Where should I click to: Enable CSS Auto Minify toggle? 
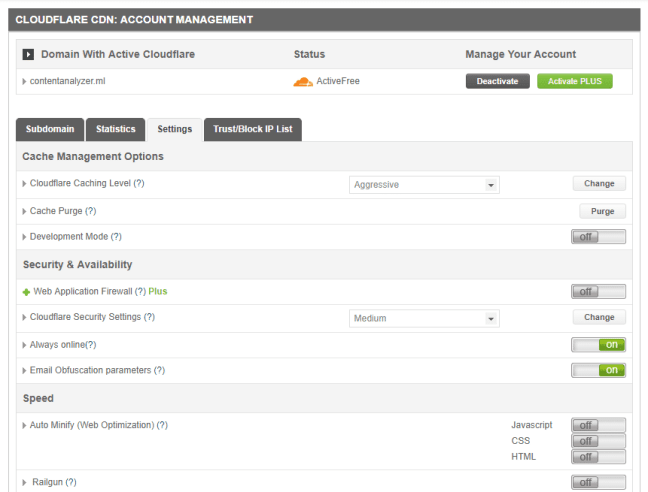[598, 441]
